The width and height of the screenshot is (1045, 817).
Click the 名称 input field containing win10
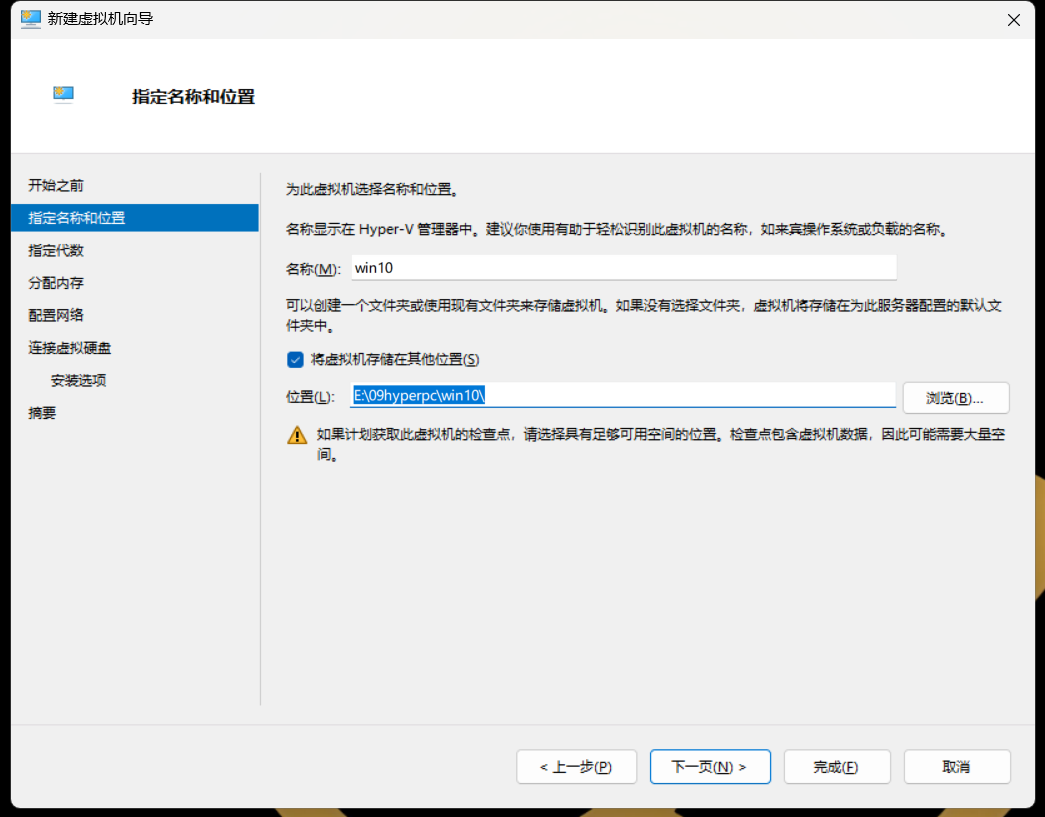[x=624, y=268]
